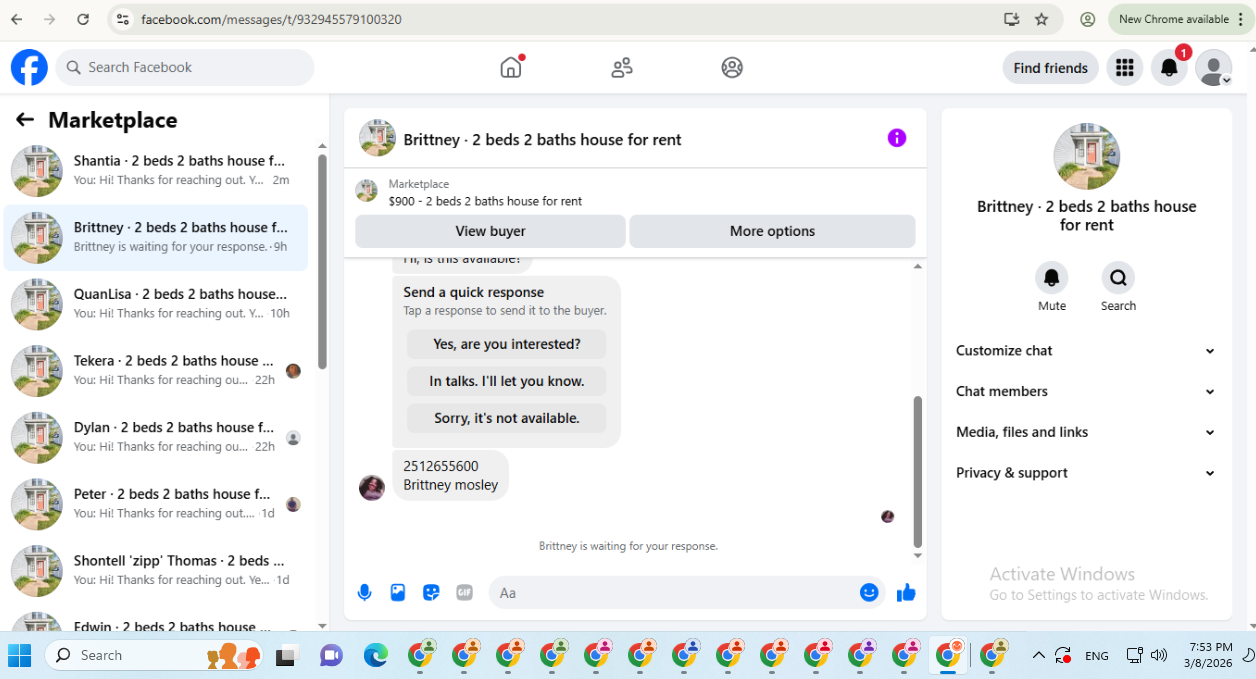Click View buyer button
The height and width of the screenshot is (679, 1256).
point(490,231)
